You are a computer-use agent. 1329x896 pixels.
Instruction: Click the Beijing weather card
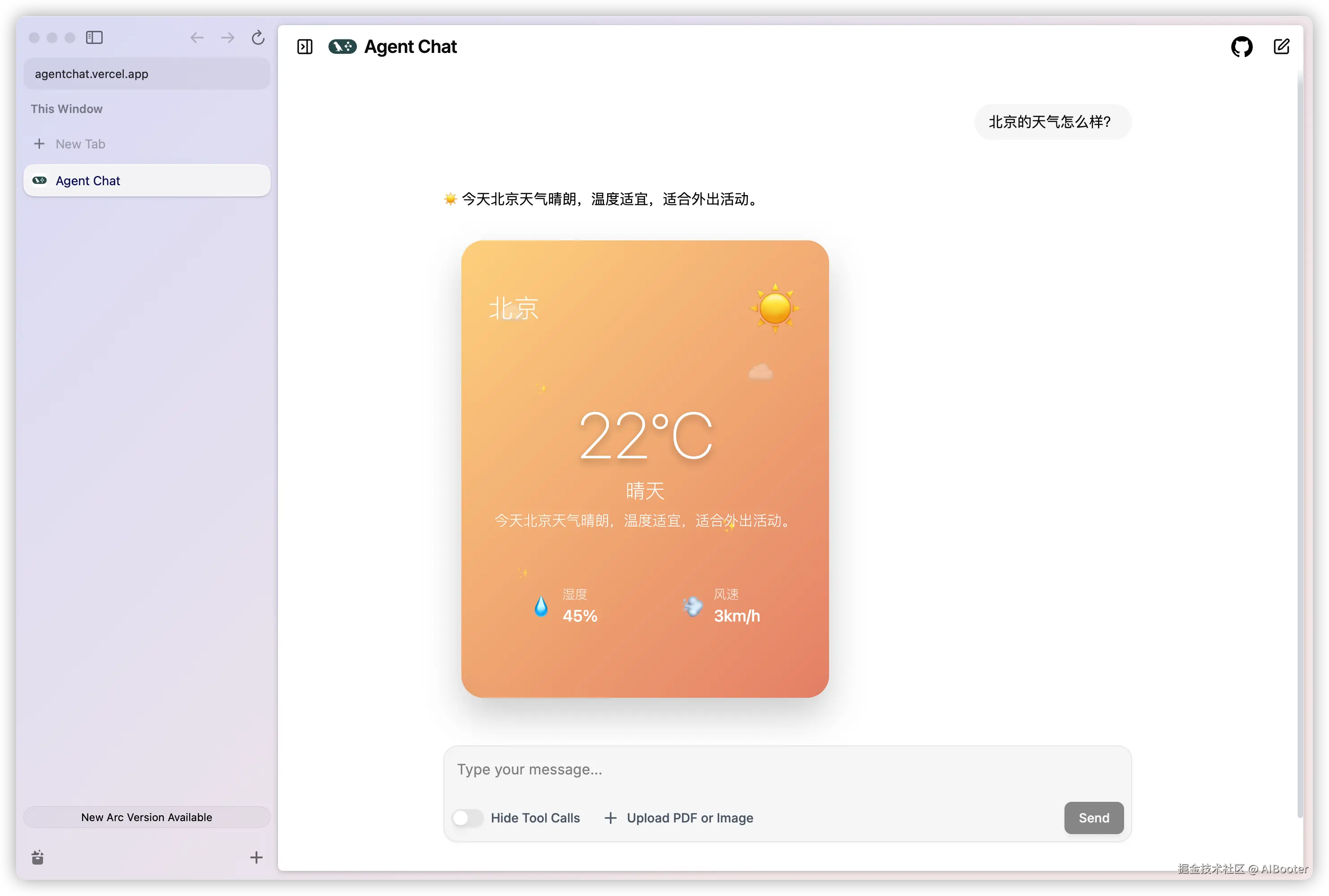click(x=644, y=469)
